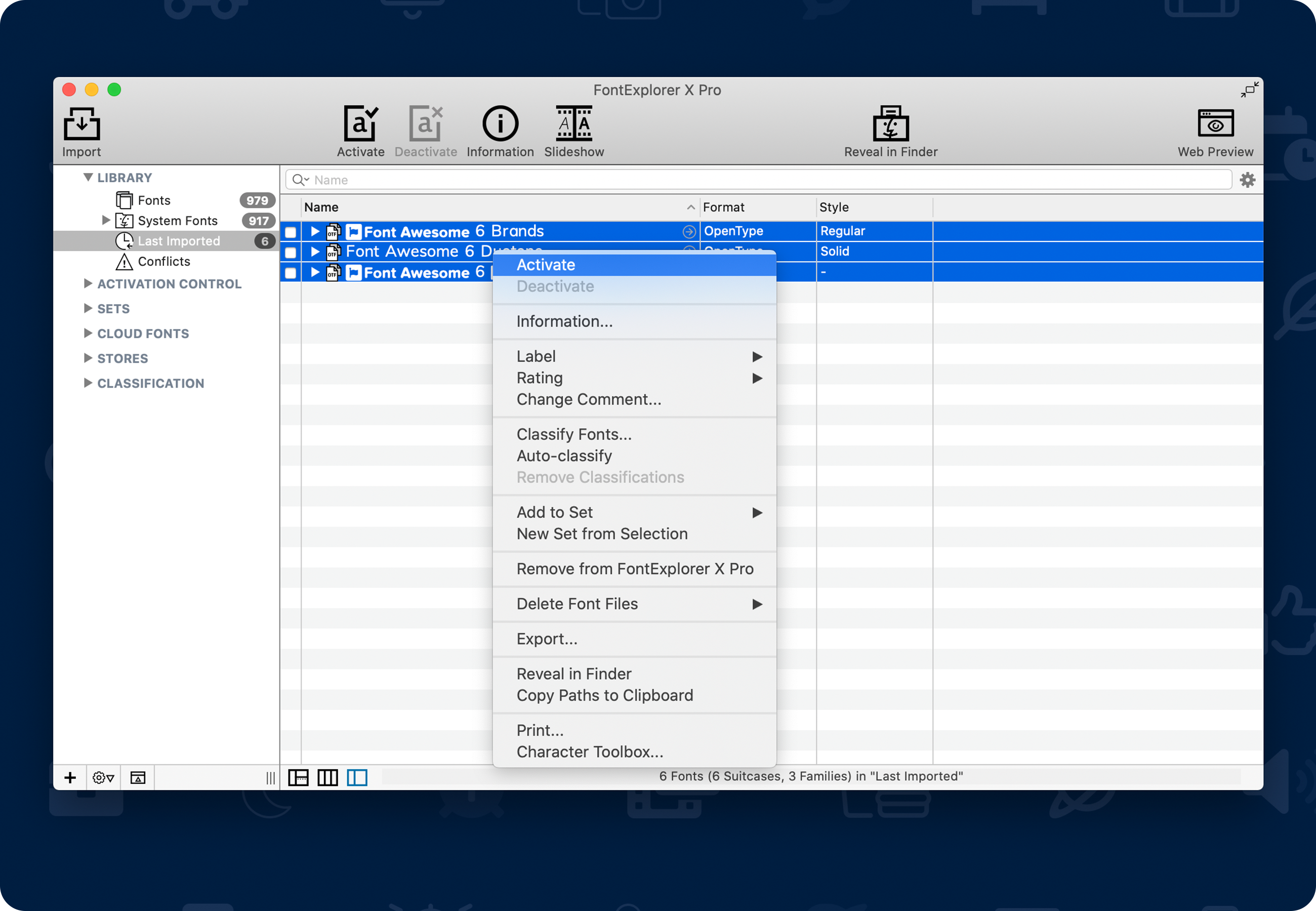Image resolution: width=1316 pixels, height=911 pixels.
Task: Choose Information... from the context menu
Action: (x=564, y=321)
